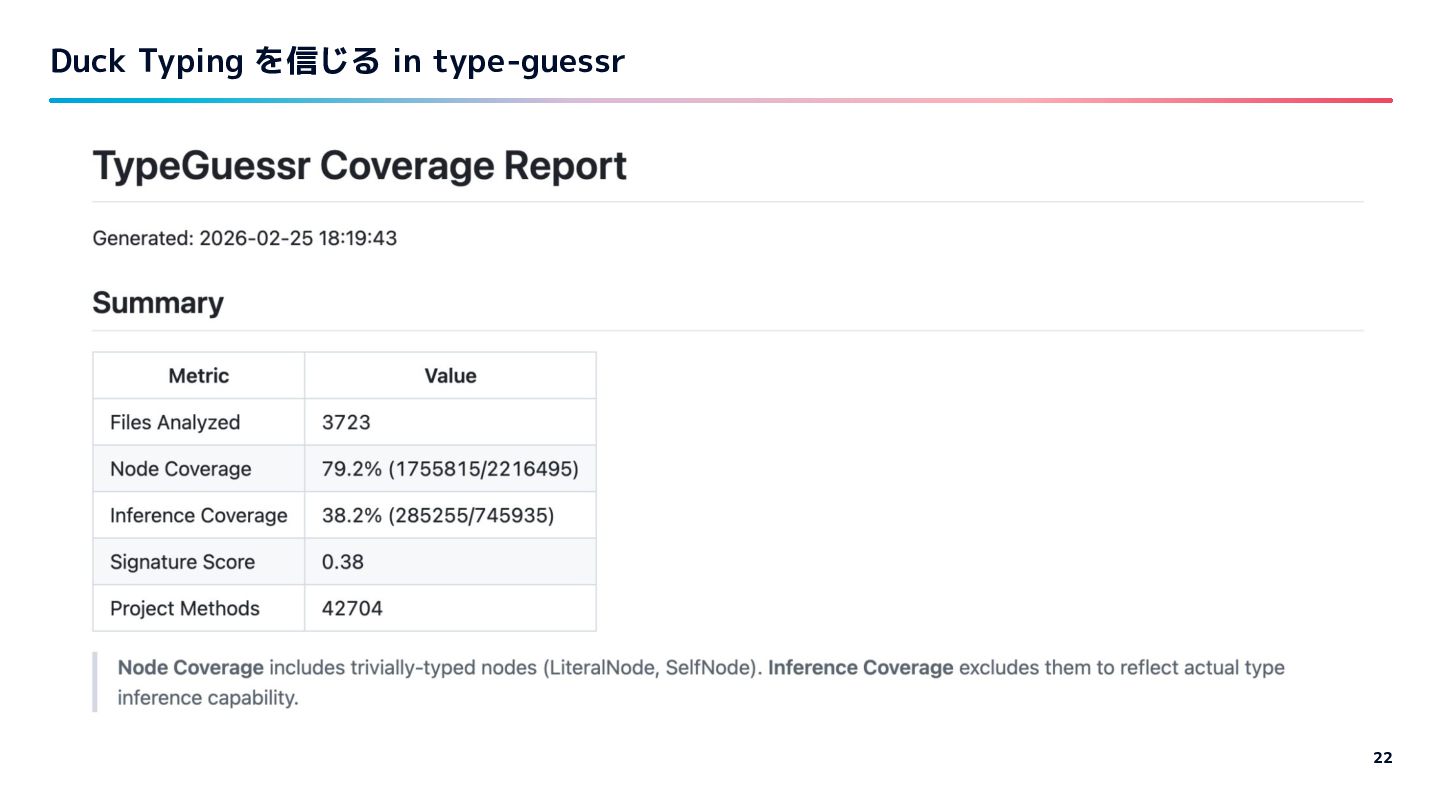This screenshot has height=810, width=1440.
Task: Click the slide title 'Duck Typing を信じる in type-guessr'
Action: point(337,61)
